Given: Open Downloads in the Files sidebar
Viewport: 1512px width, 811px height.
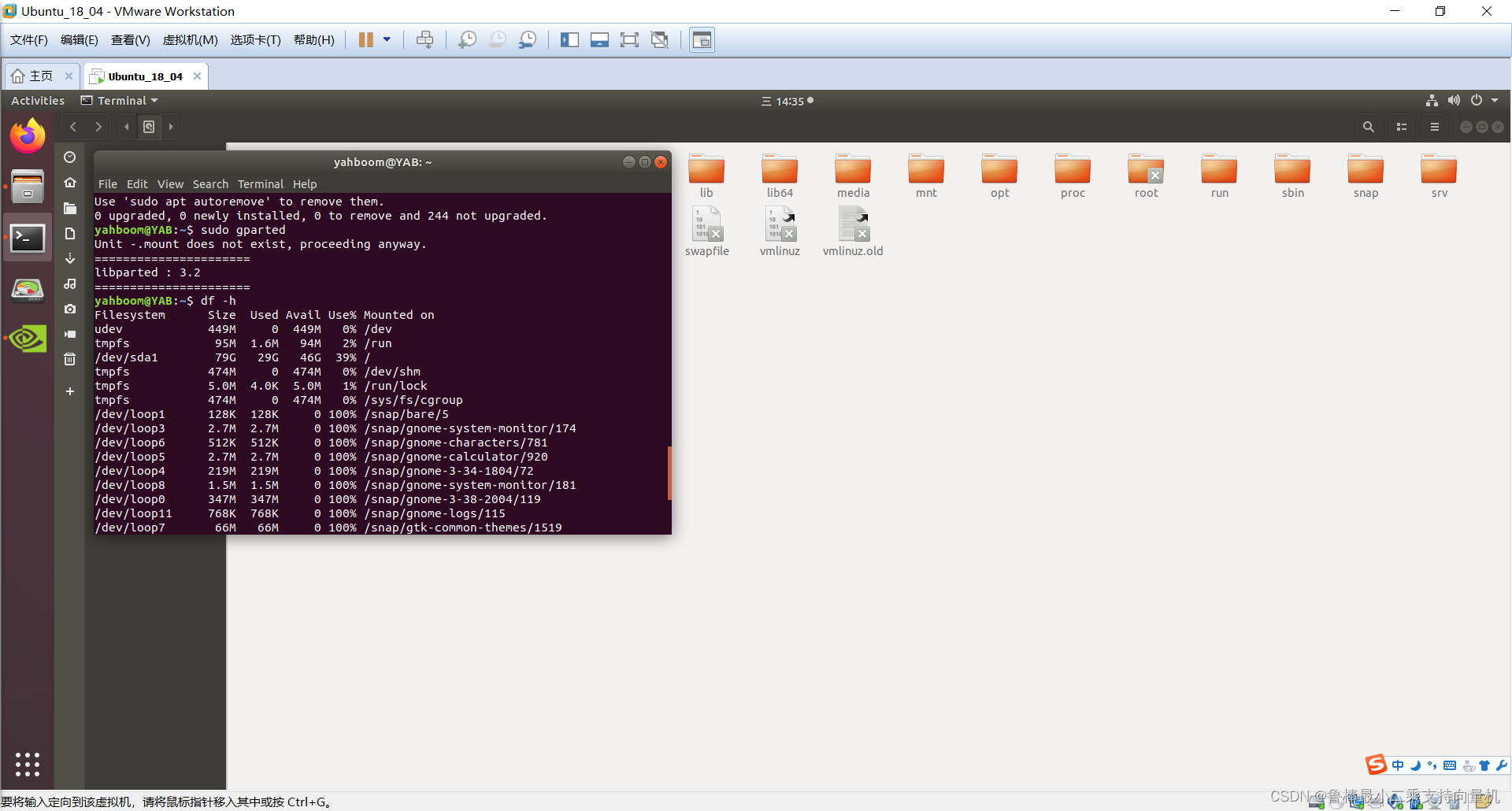Looking at the screenshot, I should (70, 258).
